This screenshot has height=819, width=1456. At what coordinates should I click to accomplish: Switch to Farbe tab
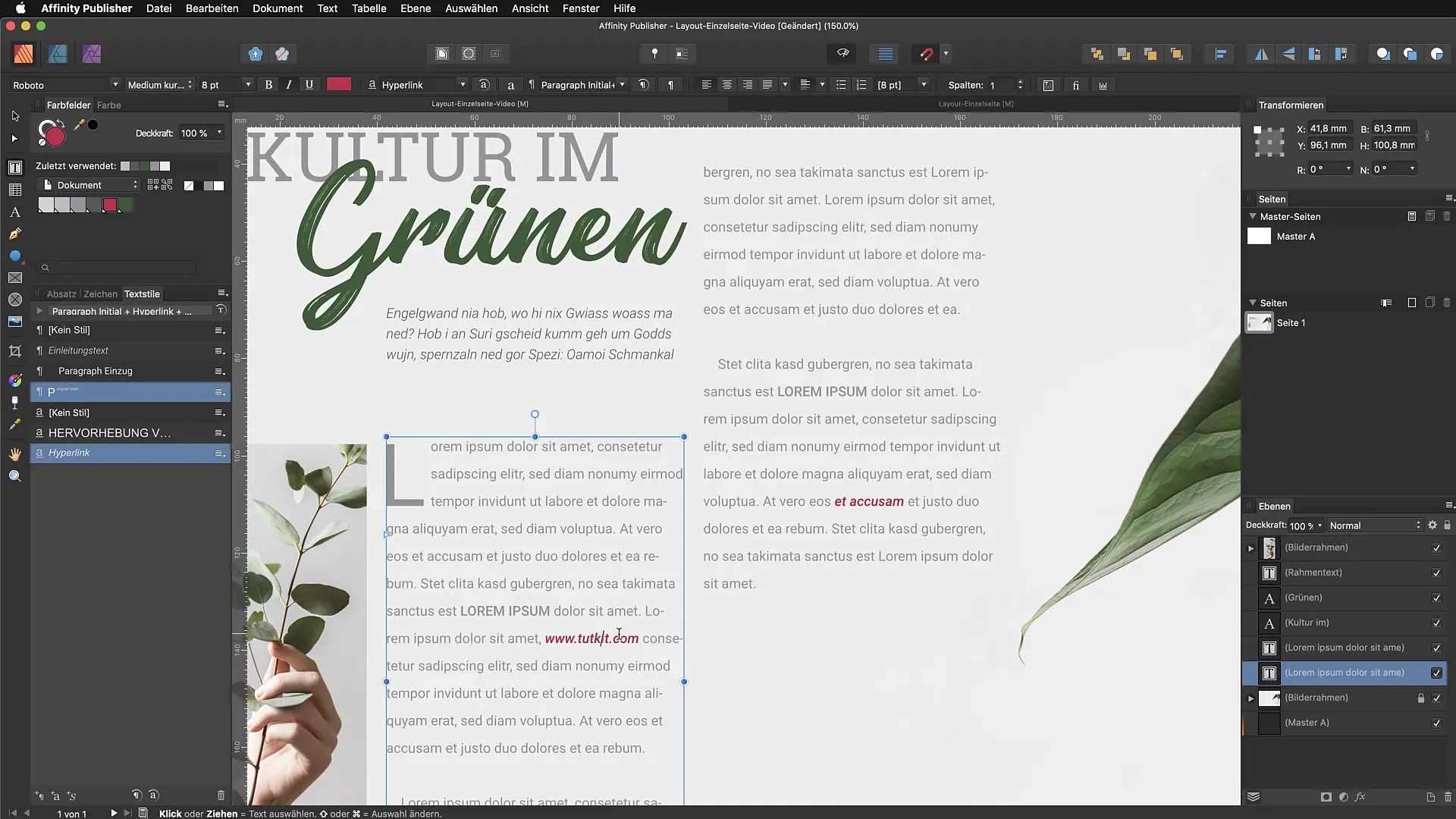tap(108, 105)
